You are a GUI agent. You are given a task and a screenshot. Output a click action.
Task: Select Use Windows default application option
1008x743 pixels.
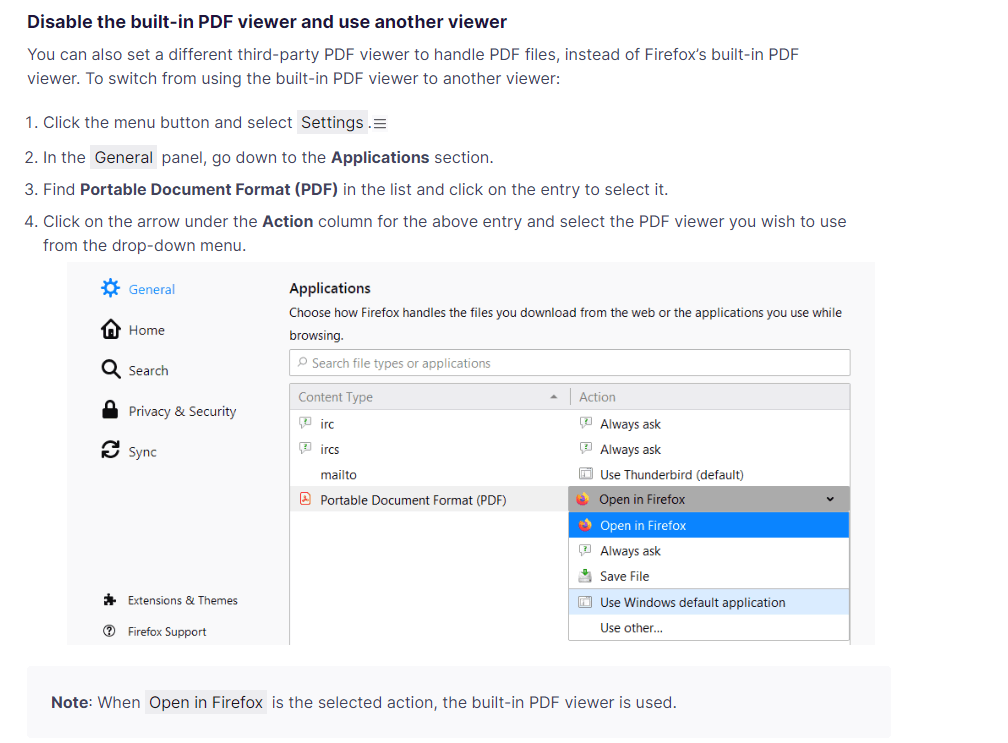(708, 602)
